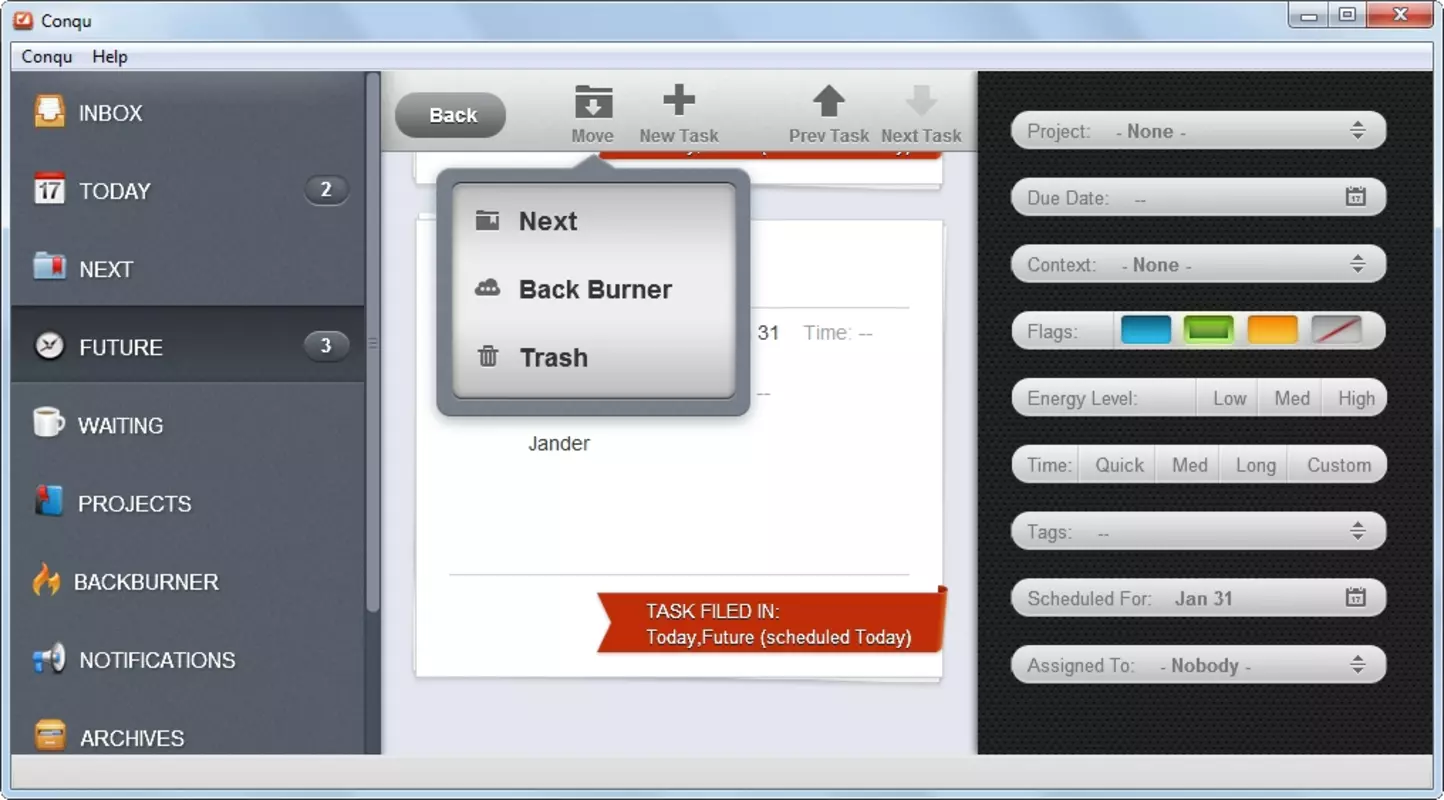Select INBOX label in sidebar

[110, 113]
